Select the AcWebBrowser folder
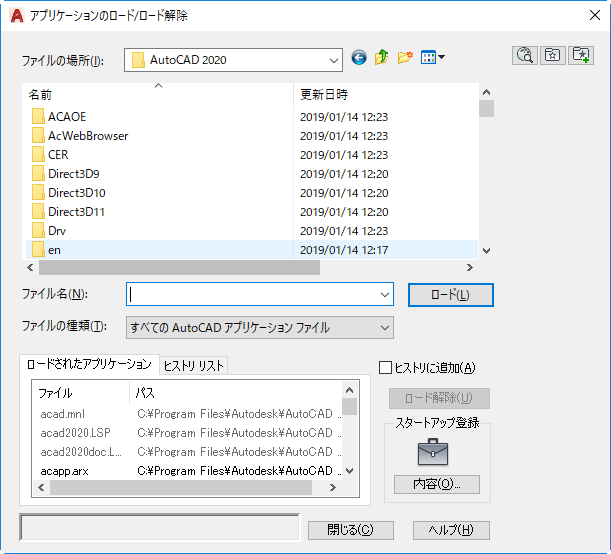The height and width of the screenshot is (554, 611). pyautogui.click(x=88, y=136)
